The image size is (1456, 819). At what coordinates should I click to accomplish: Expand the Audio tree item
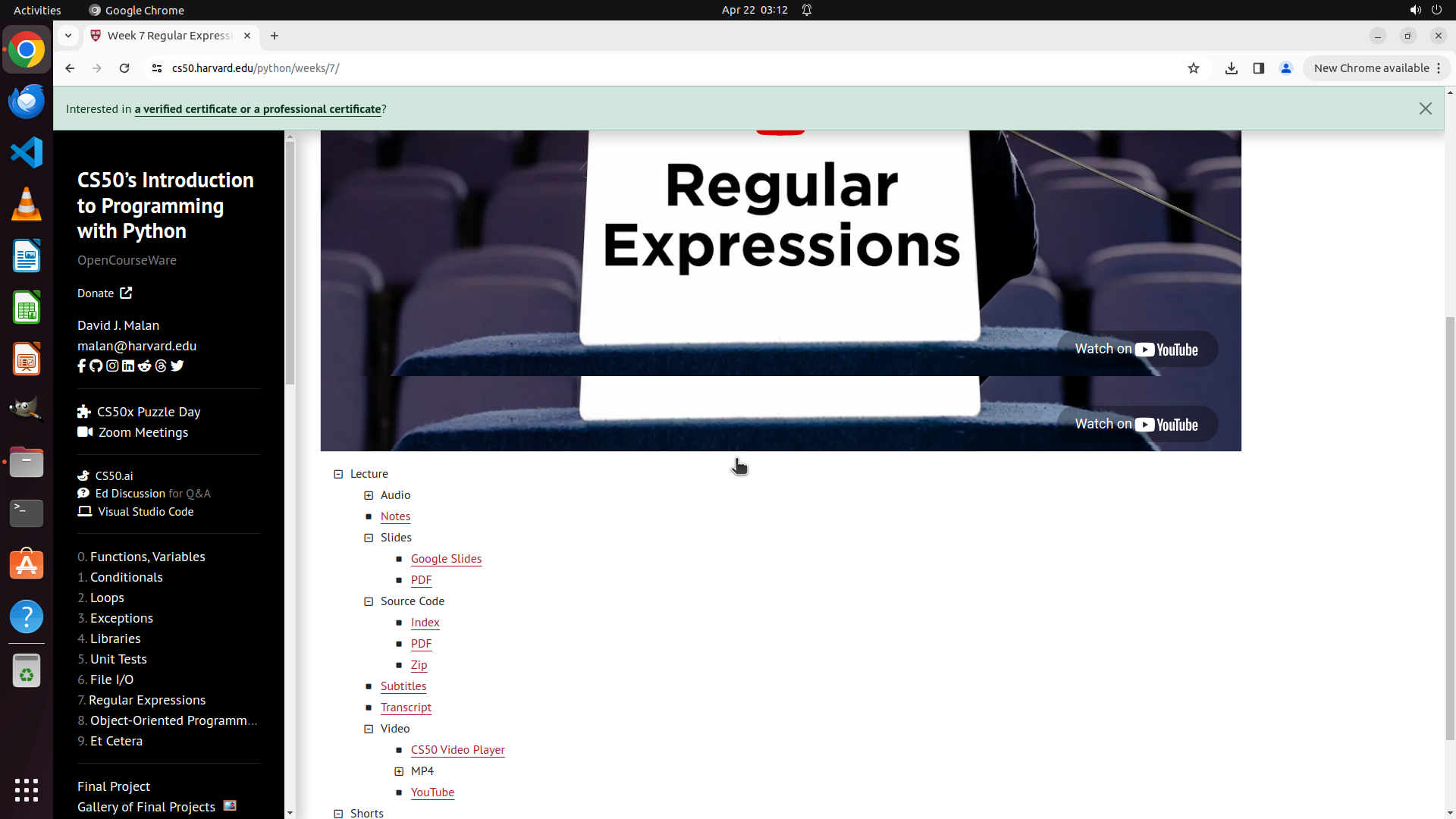(369, 495)
